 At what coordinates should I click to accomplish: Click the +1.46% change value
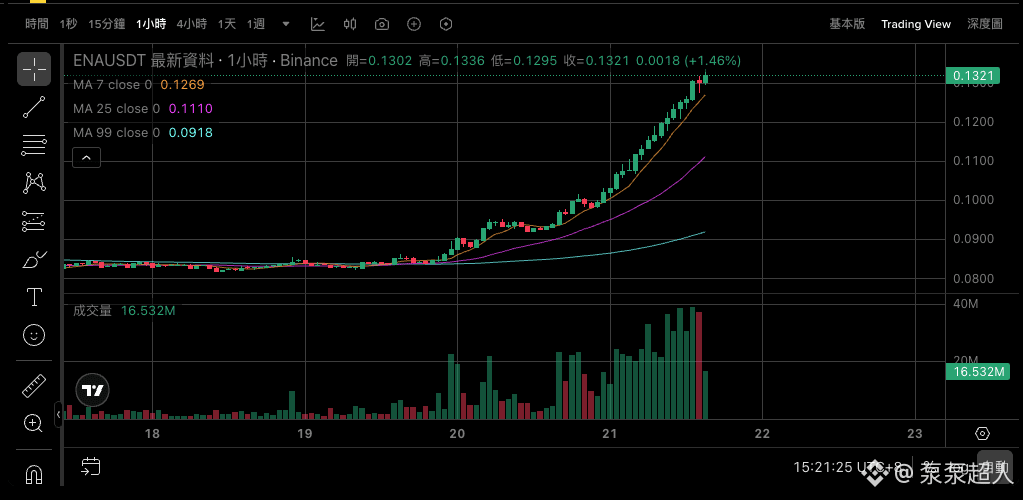pyautogui.click(x=712, y=61)
